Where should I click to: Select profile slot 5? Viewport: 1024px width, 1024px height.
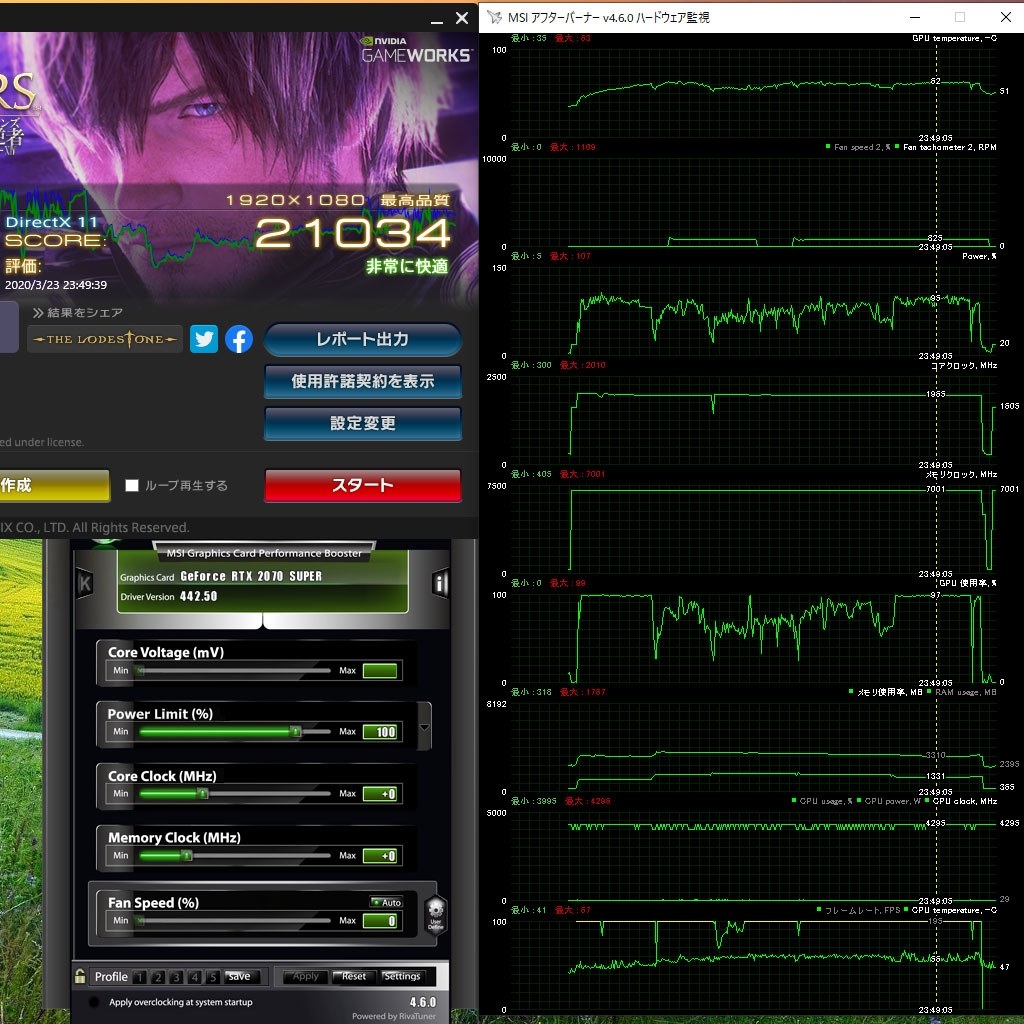click(x=212, y=977)
